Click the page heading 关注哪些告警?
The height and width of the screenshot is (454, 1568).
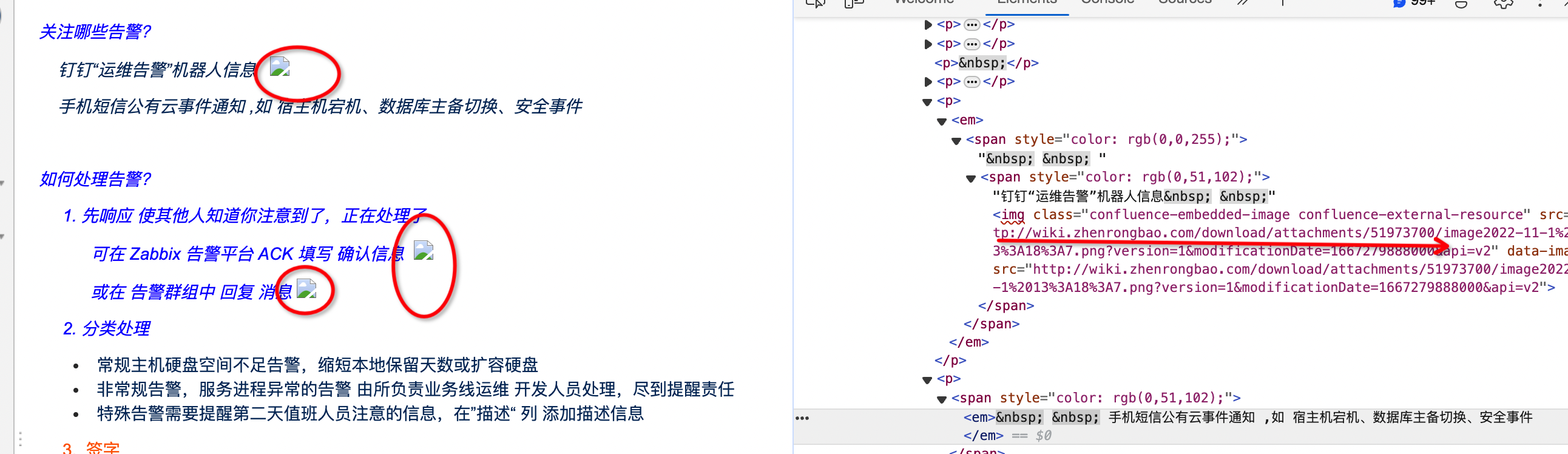(95, 32)
